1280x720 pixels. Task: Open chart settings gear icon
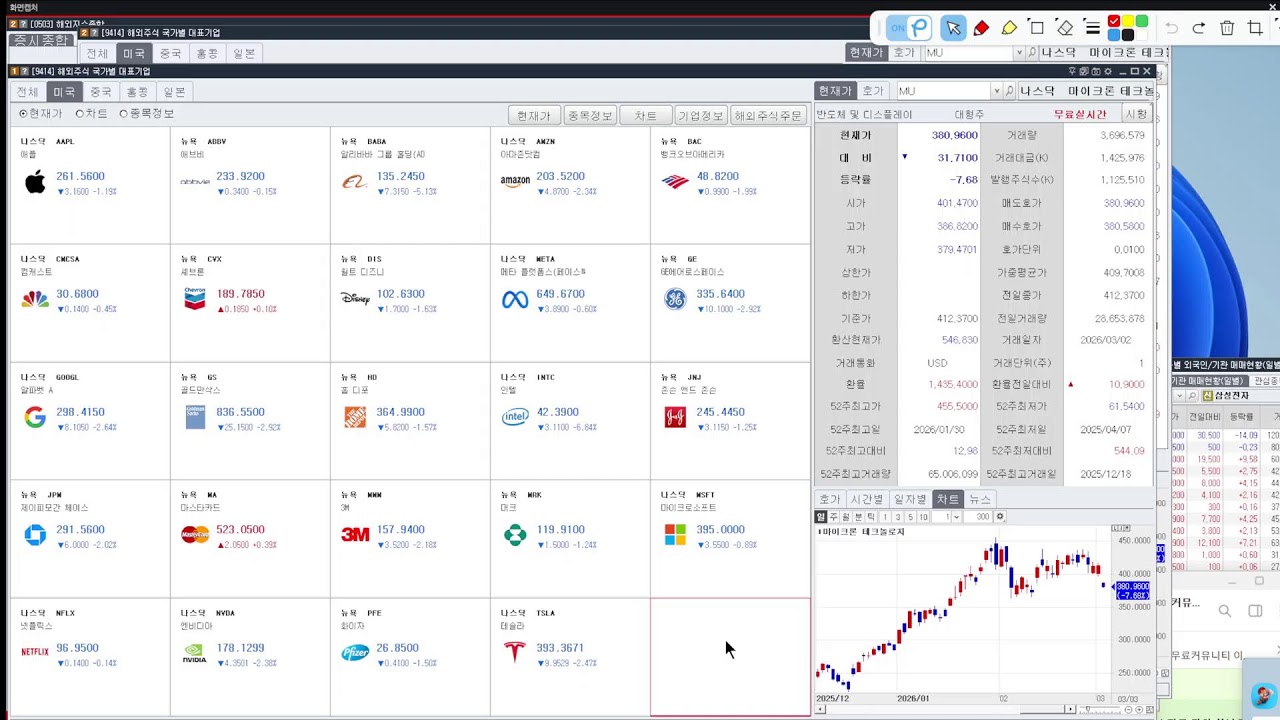pos(1000,517)
